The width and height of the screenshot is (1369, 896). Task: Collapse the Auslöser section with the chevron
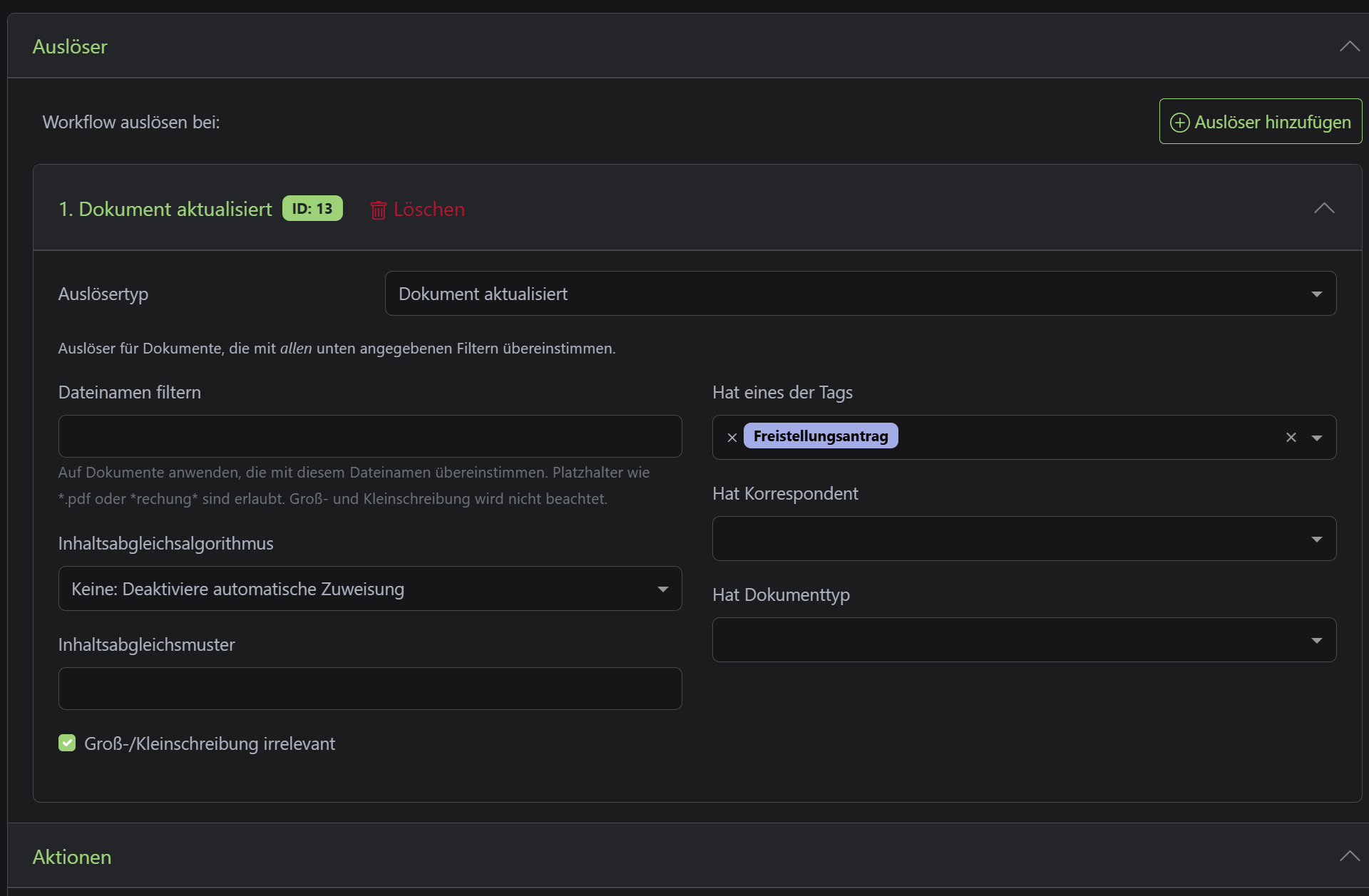[x=1349, y=46]
